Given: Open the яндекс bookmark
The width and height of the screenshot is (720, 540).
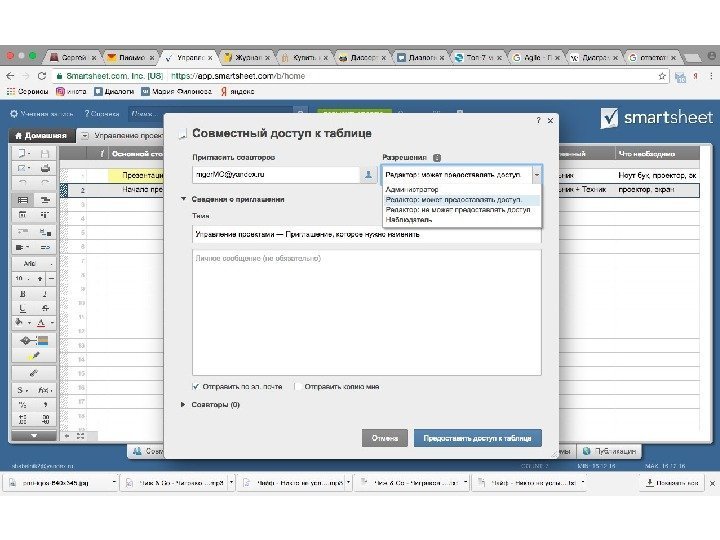Looking at the screenshot, I should click(x=237, y=91).
